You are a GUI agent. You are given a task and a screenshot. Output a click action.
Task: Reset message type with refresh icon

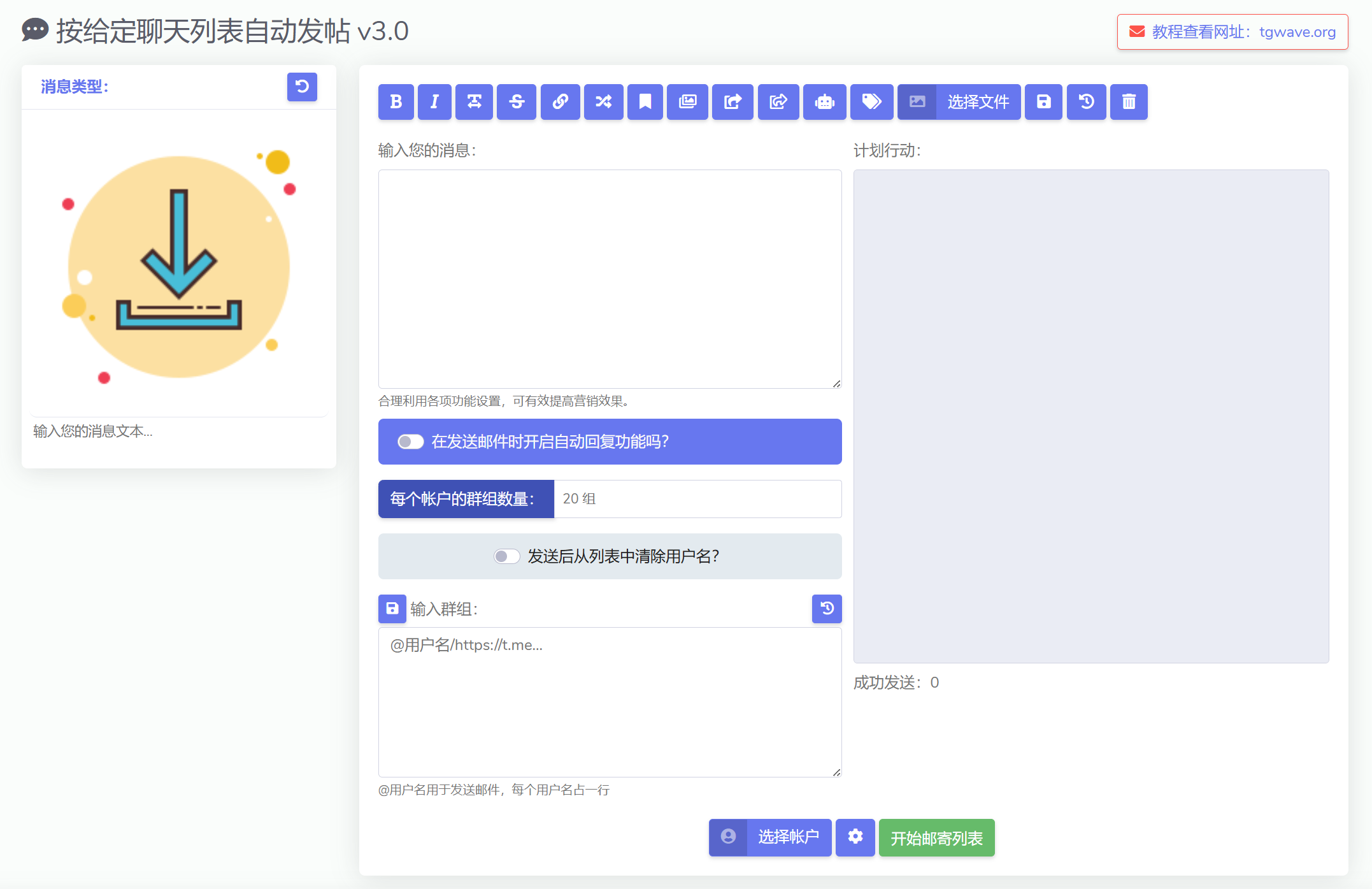coord(302,87)
